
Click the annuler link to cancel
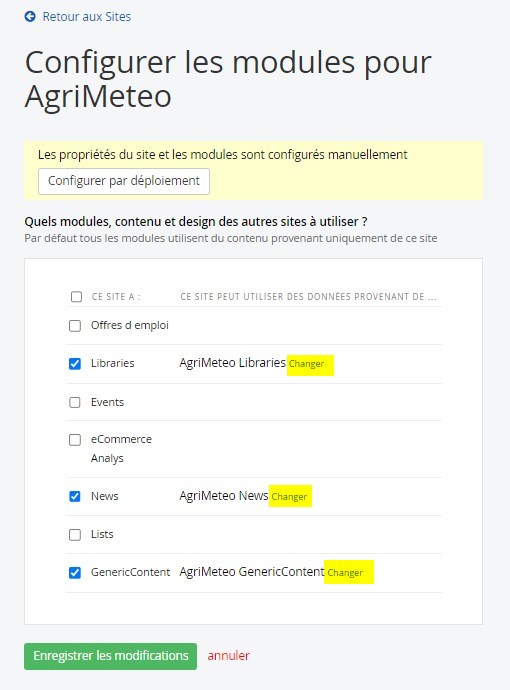pyautogui.click(x=228, y=656)
